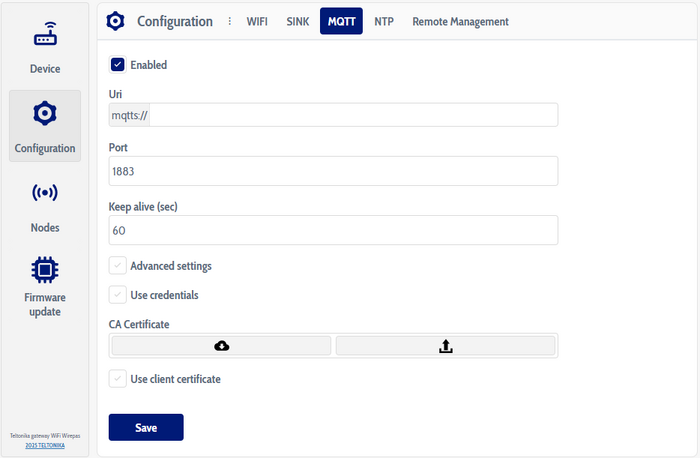Uncheck the Enabled checkbox

pos(118,65)
